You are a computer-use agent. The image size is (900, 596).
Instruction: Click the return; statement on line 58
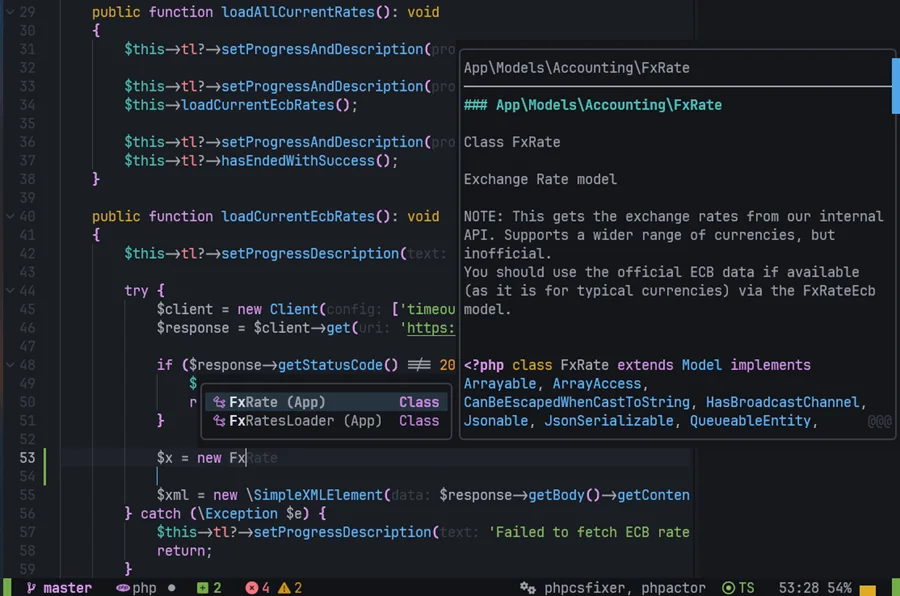(184, 551)
